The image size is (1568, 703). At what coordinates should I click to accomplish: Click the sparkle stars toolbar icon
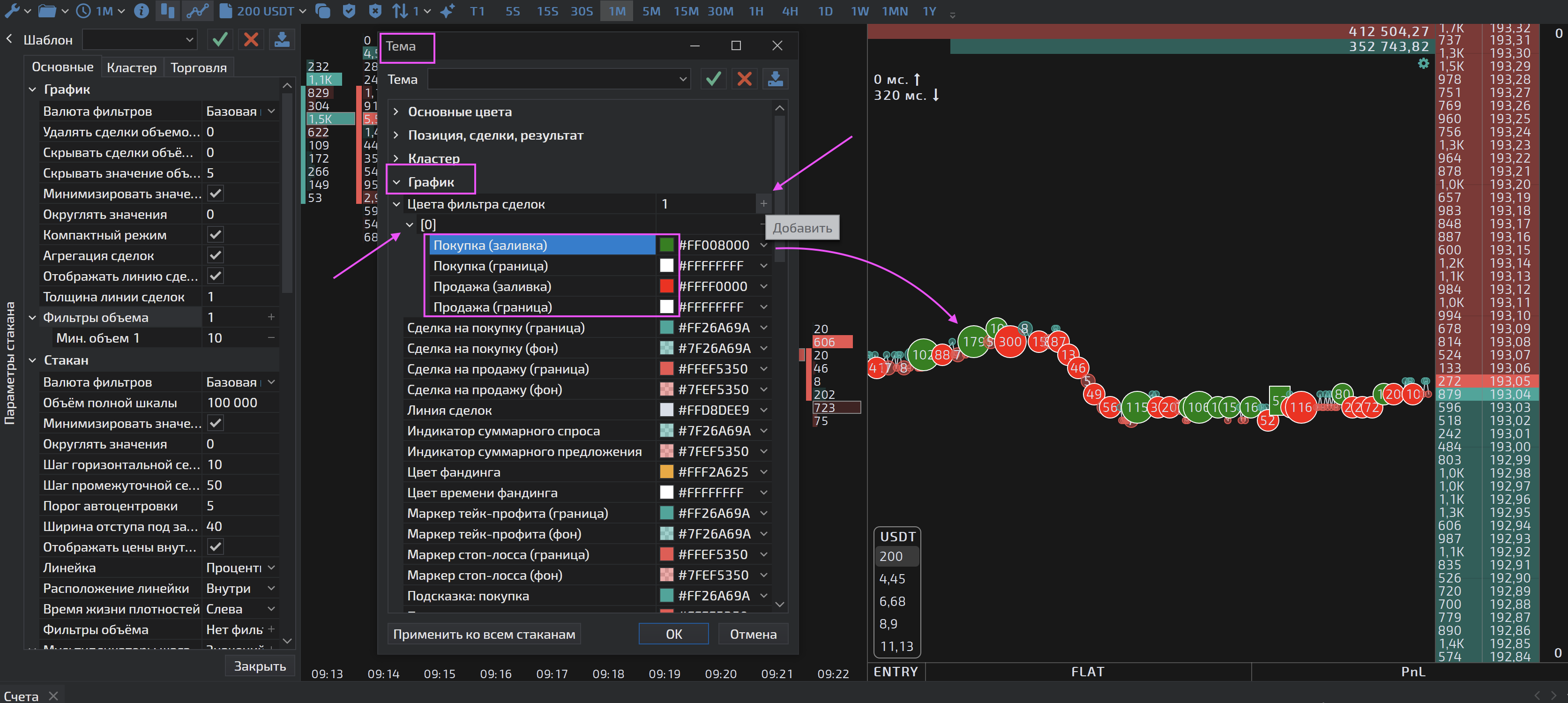(448, 11)
